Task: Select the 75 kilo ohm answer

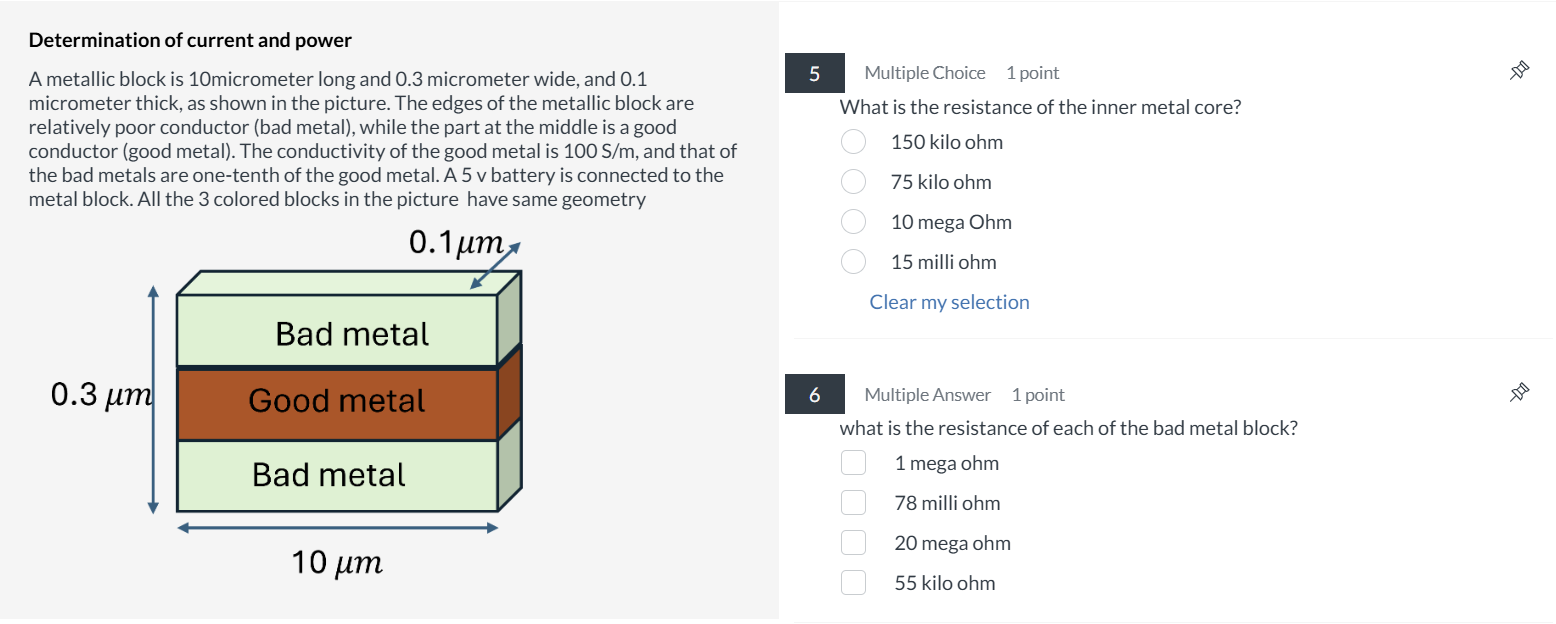Action: pos(853,181)
